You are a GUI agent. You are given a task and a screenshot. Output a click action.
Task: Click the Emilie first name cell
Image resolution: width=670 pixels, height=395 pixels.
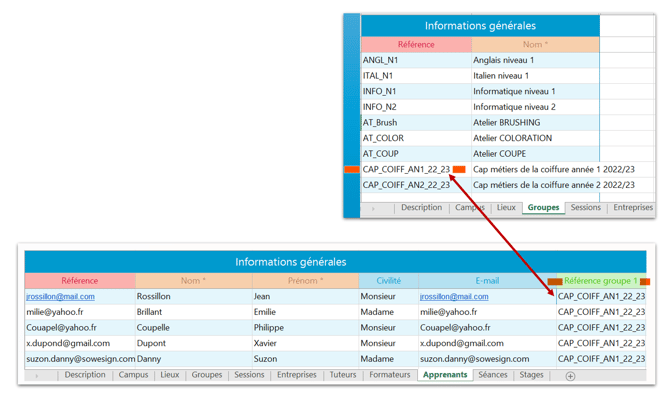click(305, 312)
